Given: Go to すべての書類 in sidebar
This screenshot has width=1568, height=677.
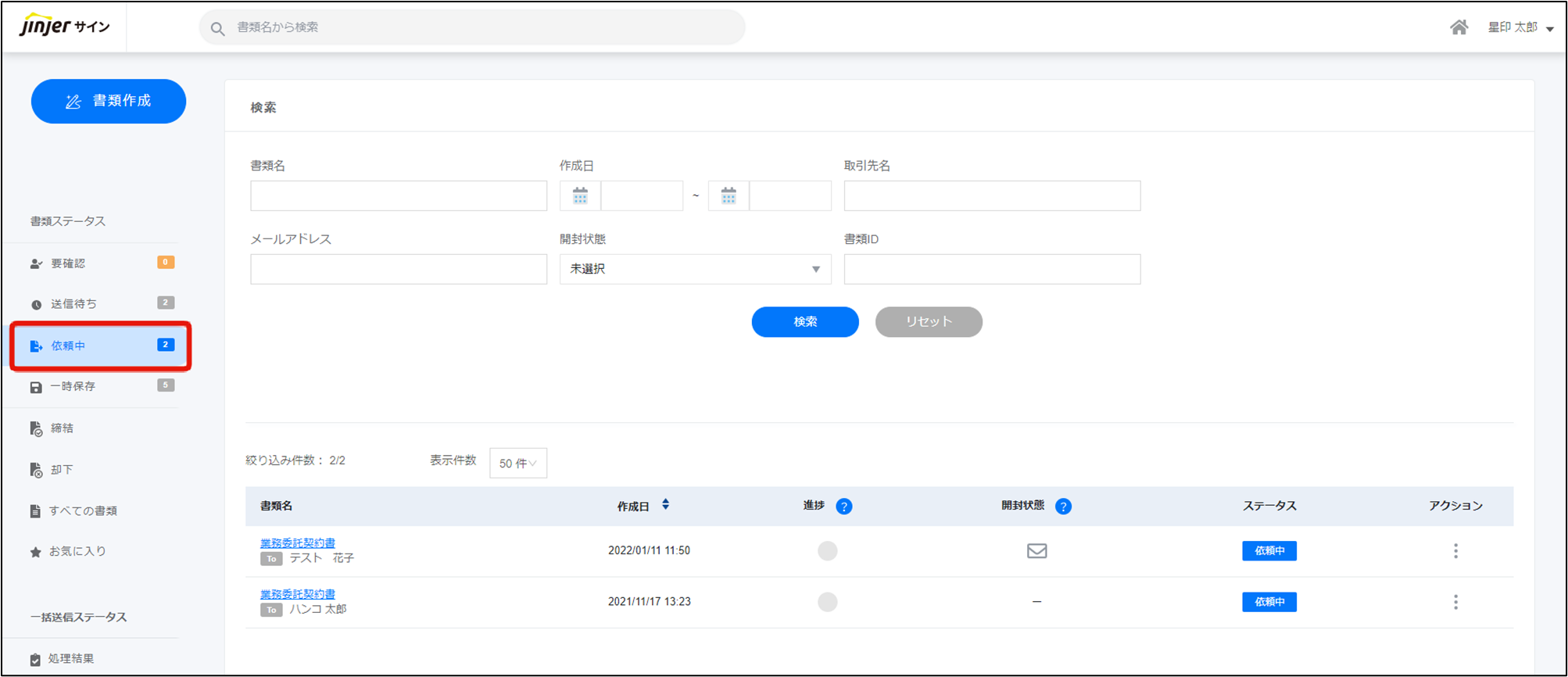Looking at the screenshot, I should click(x=83, y=511).
